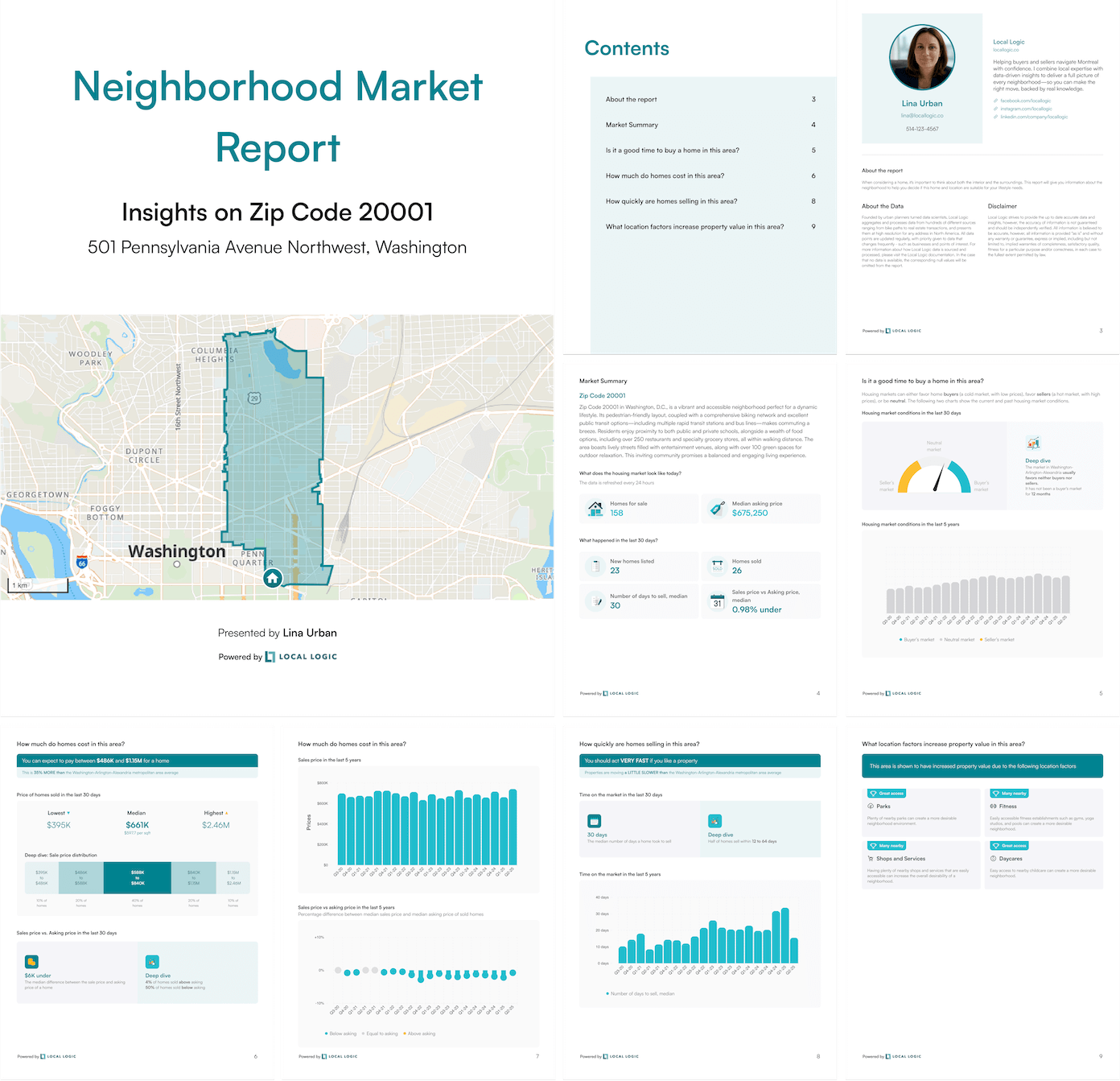The image size is (1120, 1081).
Task: Open the facebook.com/locallogic link
Action: (1026, 101)
